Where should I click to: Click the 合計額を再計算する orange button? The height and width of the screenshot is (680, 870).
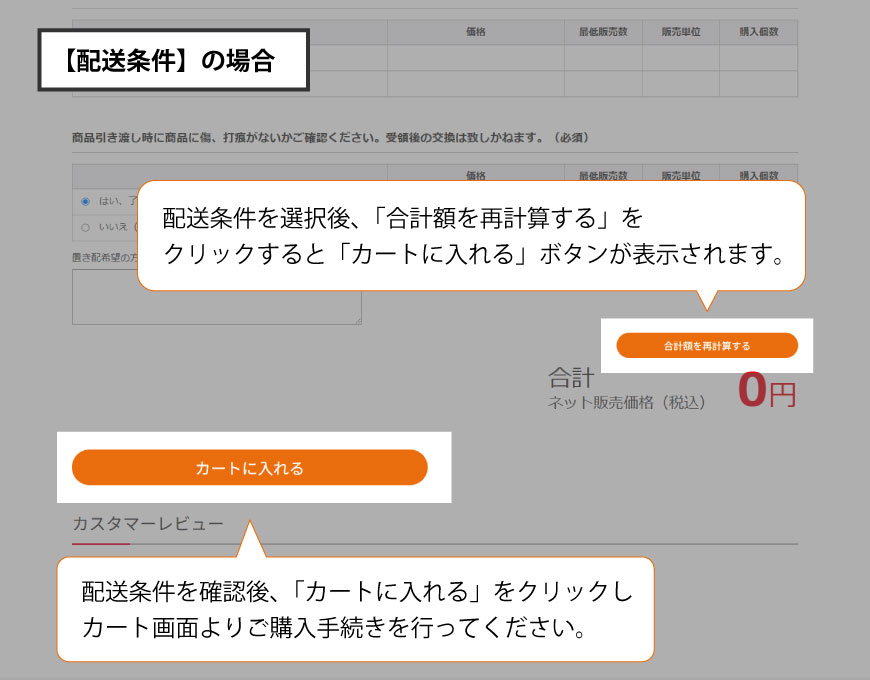pos(707,346)
